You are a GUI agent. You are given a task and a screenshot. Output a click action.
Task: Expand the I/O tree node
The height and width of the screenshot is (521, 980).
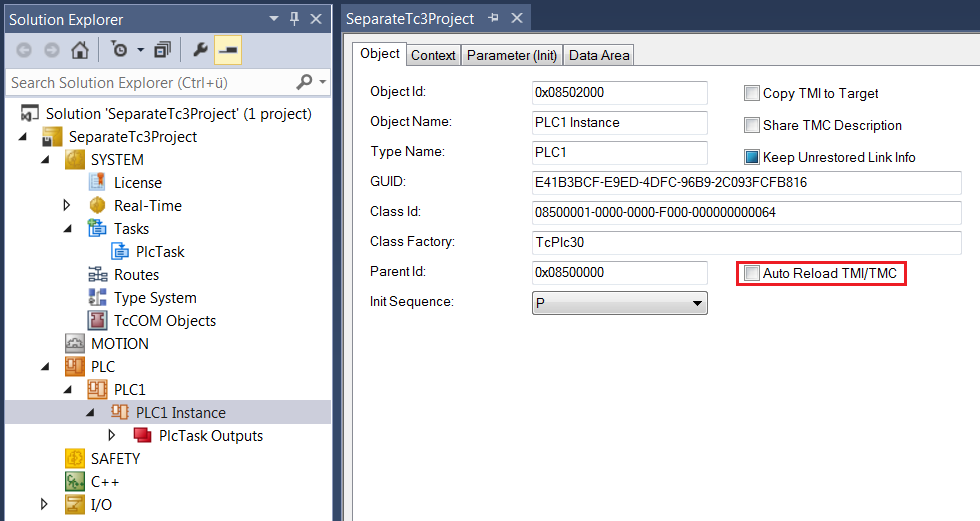pos(44,505)
